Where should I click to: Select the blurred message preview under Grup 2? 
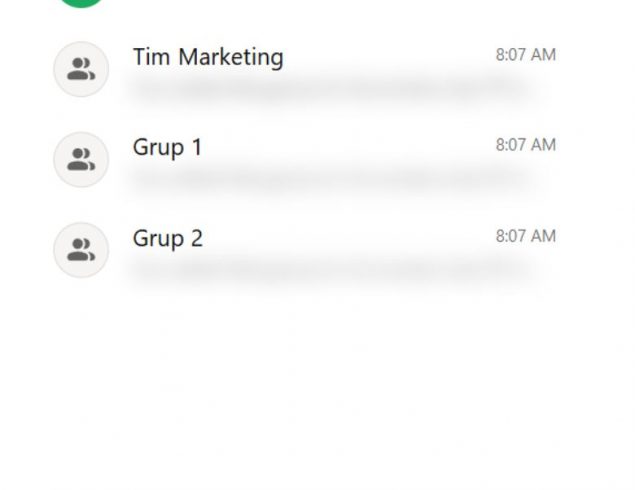[x=330, y=269]
